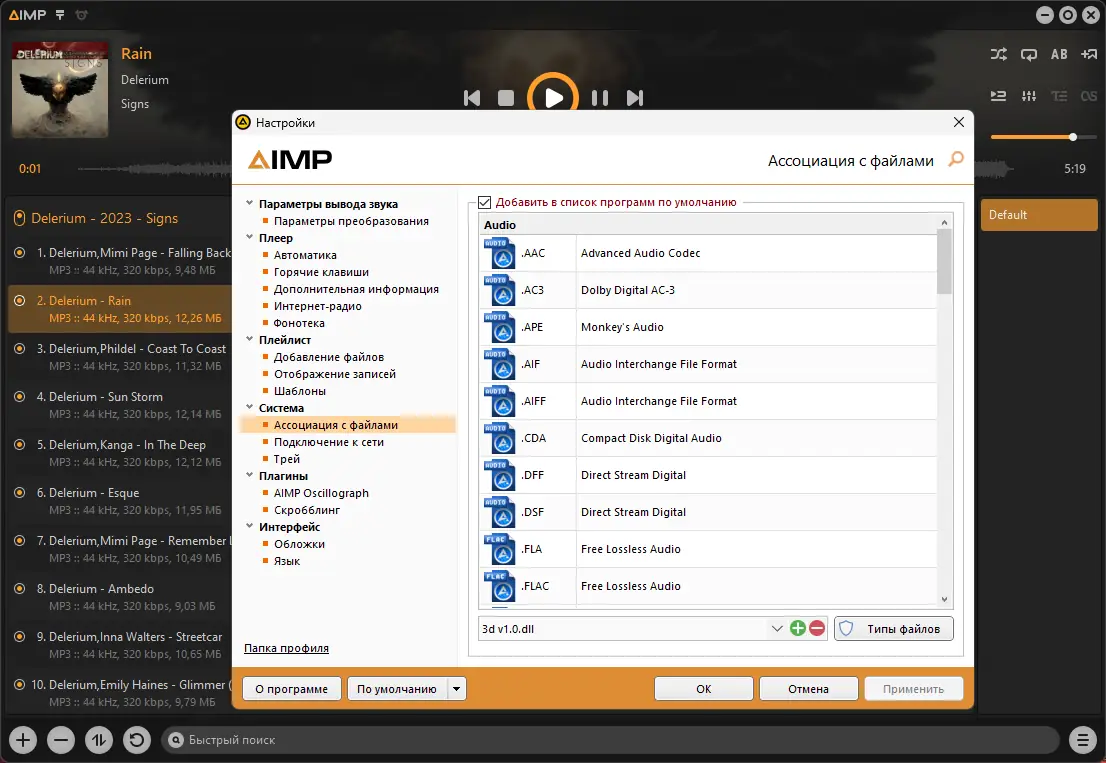Toggle marker for Esque track
Screen dimensions: 1106x763
click(x=20, y=492)
